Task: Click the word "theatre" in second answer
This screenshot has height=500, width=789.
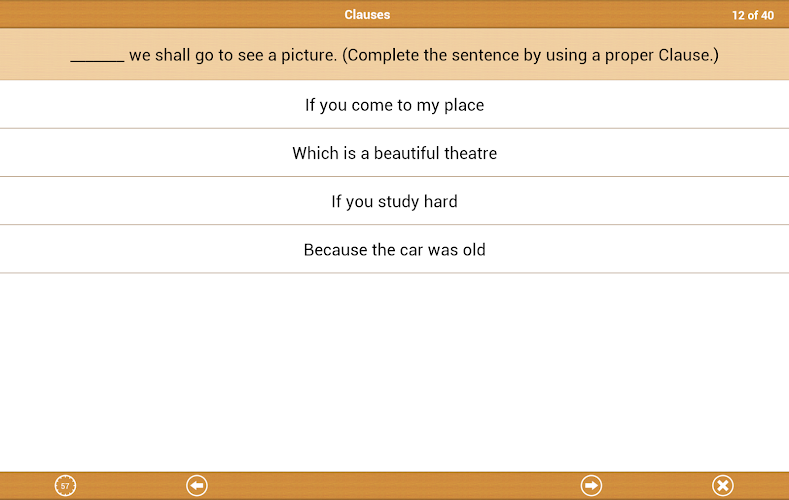Action: click(469, 153)
